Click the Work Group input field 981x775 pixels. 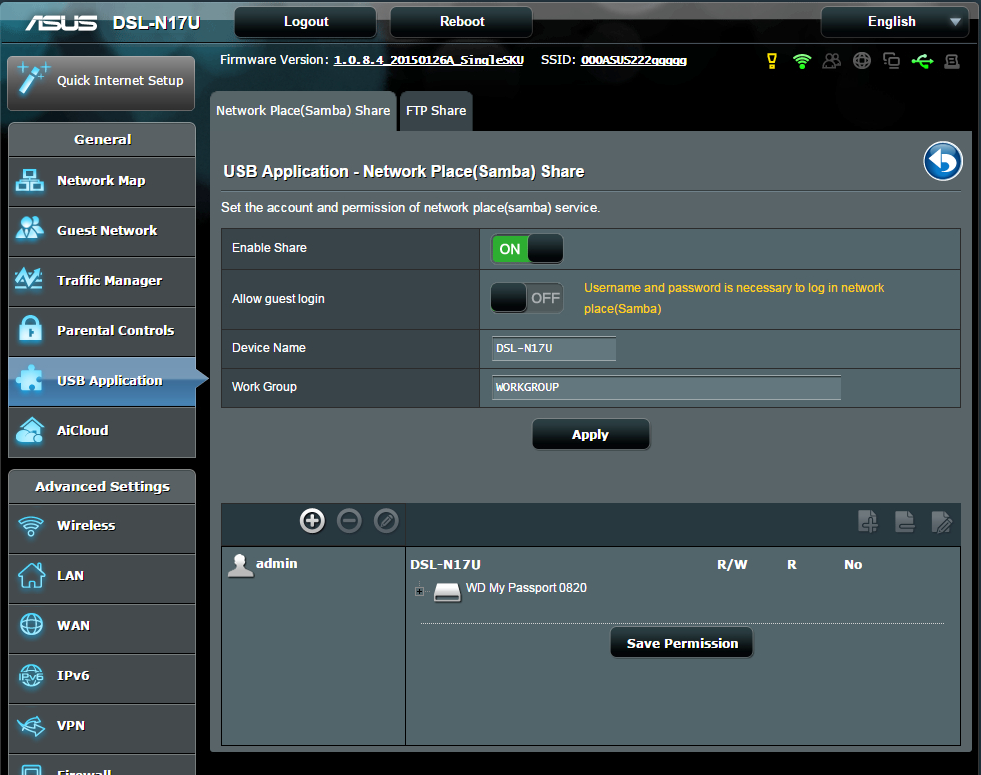tap(666, 387)
